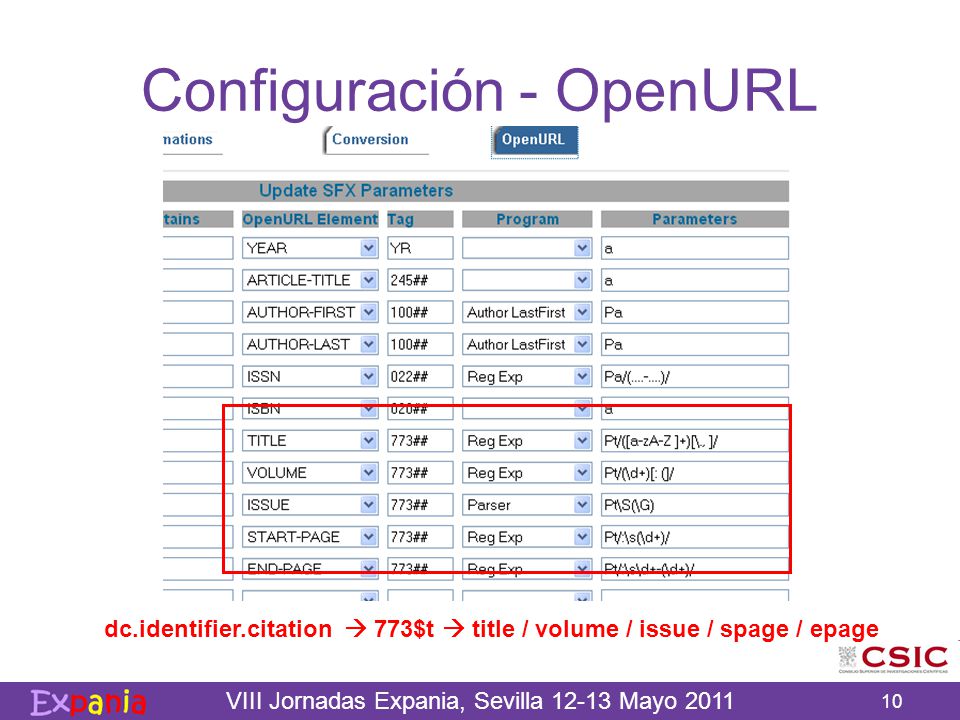
Task: Click the Parameters field of YEAR row
Action: [694, 248]
